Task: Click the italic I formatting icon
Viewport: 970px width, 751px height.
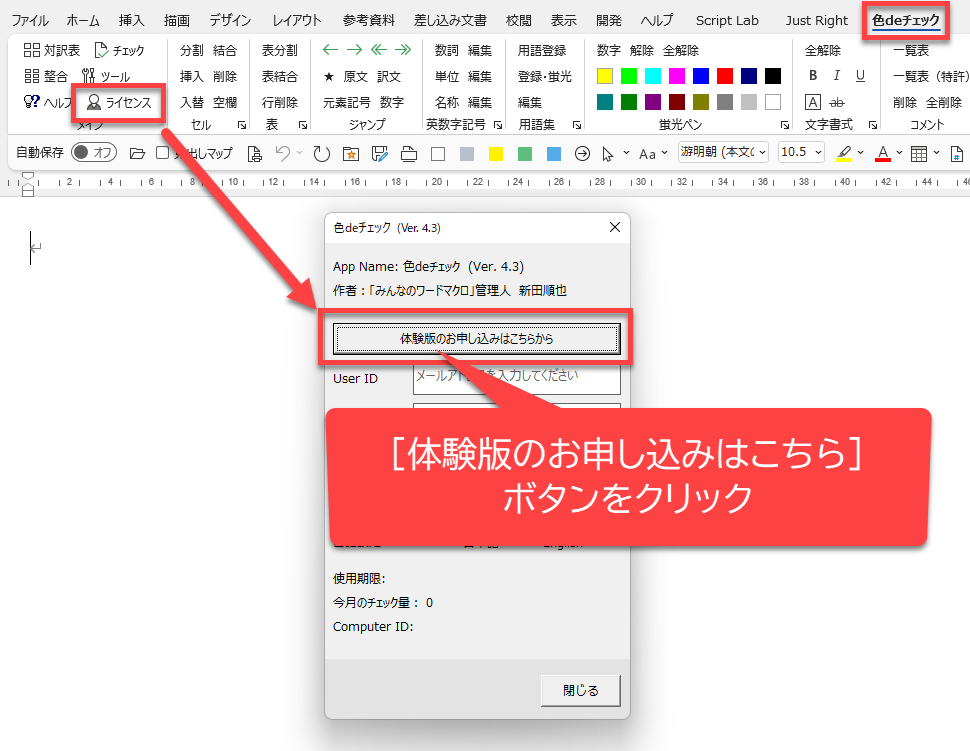Action: point(836,76)
